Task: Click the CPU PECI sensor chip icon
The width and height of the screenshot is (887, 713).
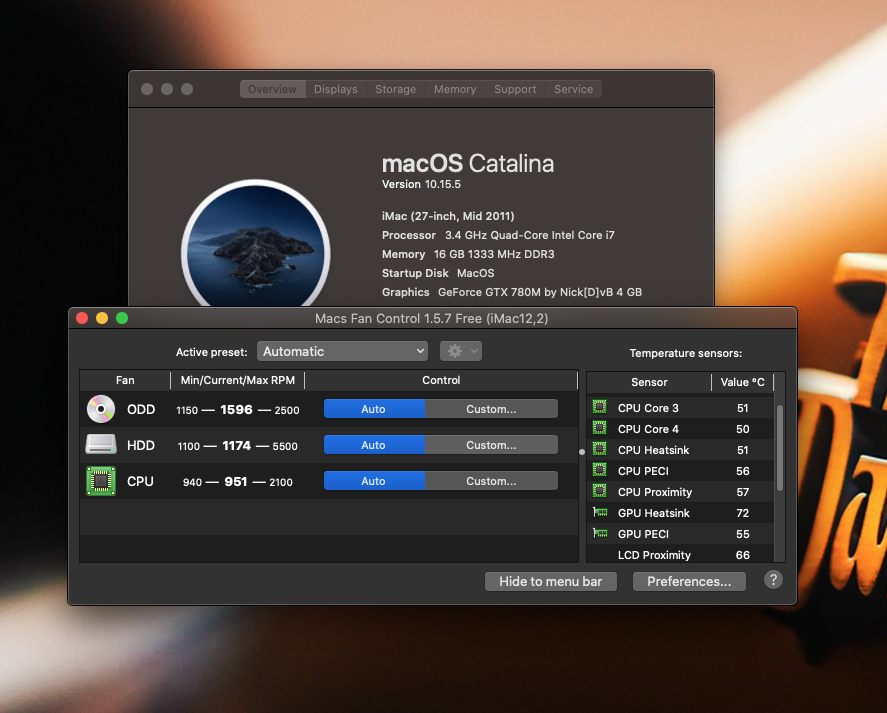Action: pos(600,470)
